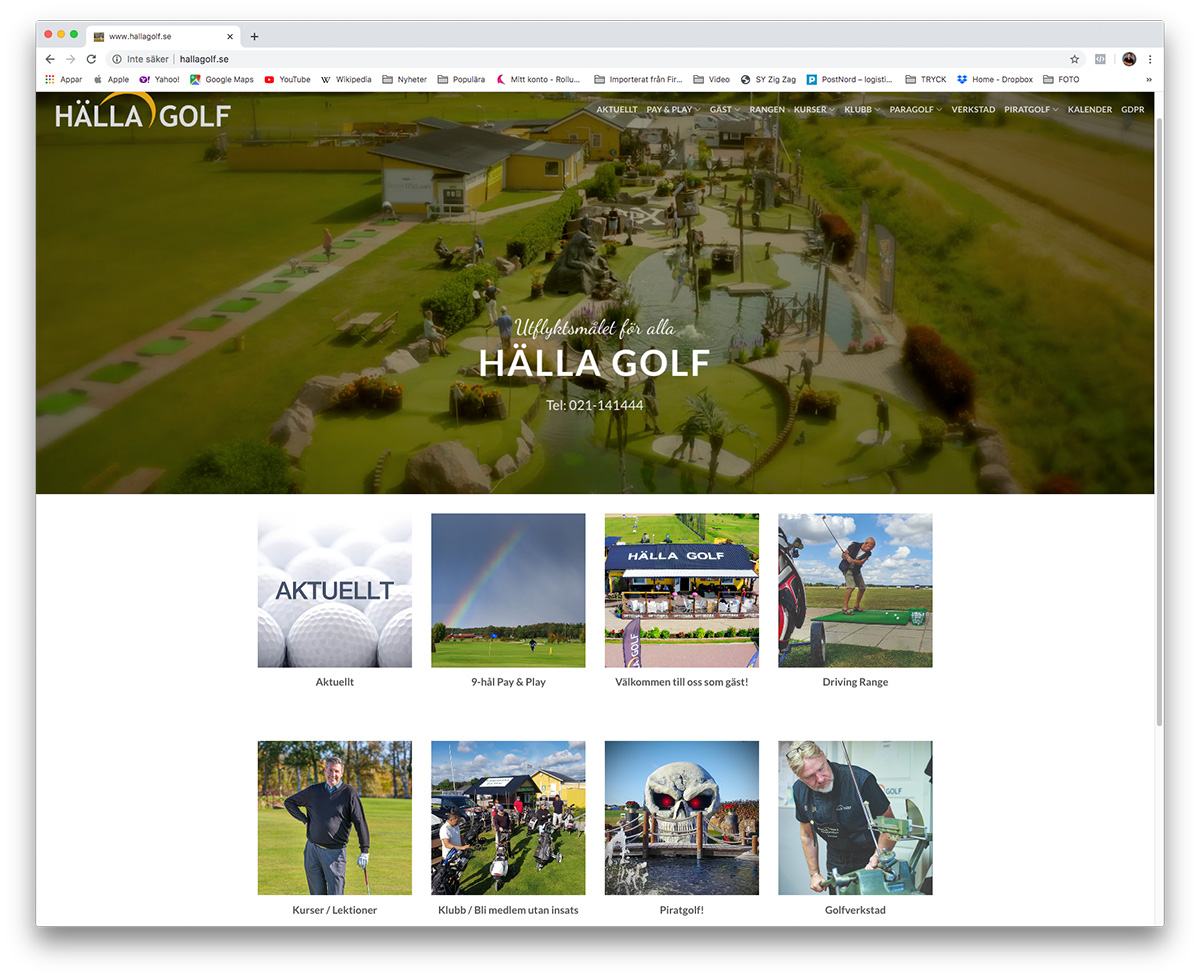Open the Piratgolf skull thumbnail
The image size is (1200, 978).
coord(682,817)
